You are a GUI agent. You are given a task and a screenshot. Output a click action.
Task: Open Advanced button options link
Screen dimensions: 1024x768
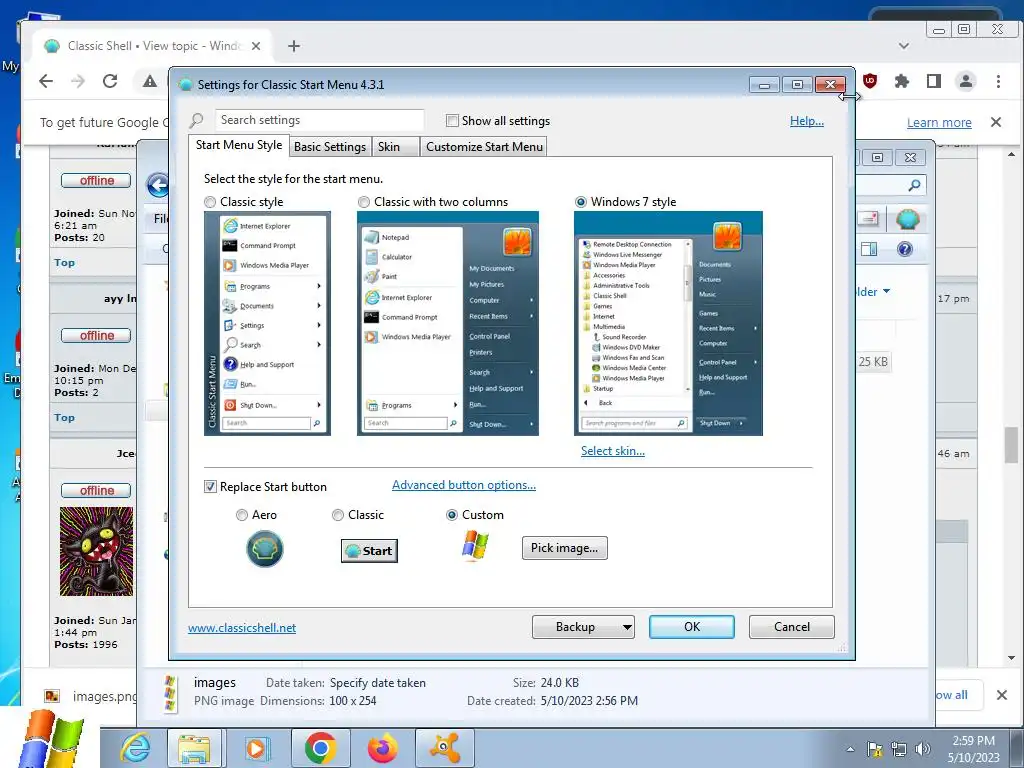click(x=464, y=485)
